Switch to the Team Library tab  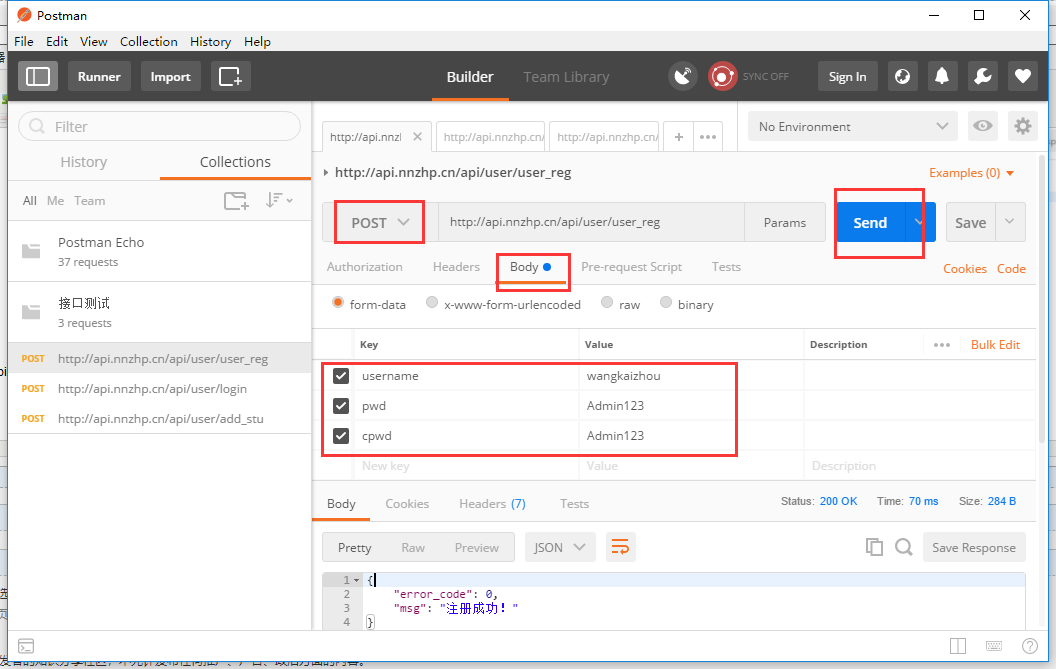point(566,77)
